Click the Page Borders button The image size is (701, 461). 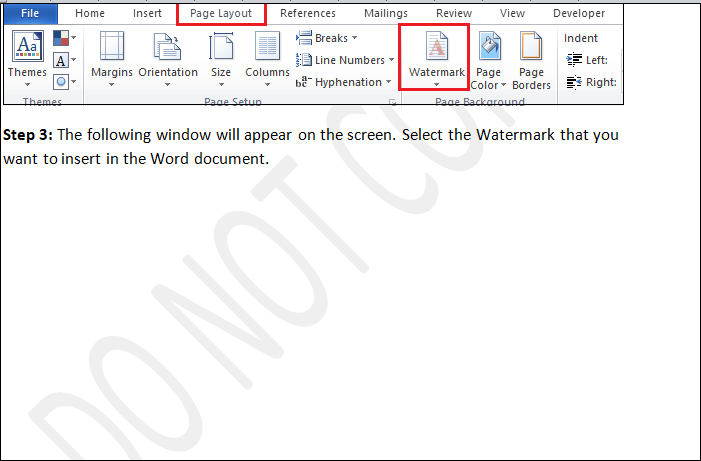[x=531, y=62]
